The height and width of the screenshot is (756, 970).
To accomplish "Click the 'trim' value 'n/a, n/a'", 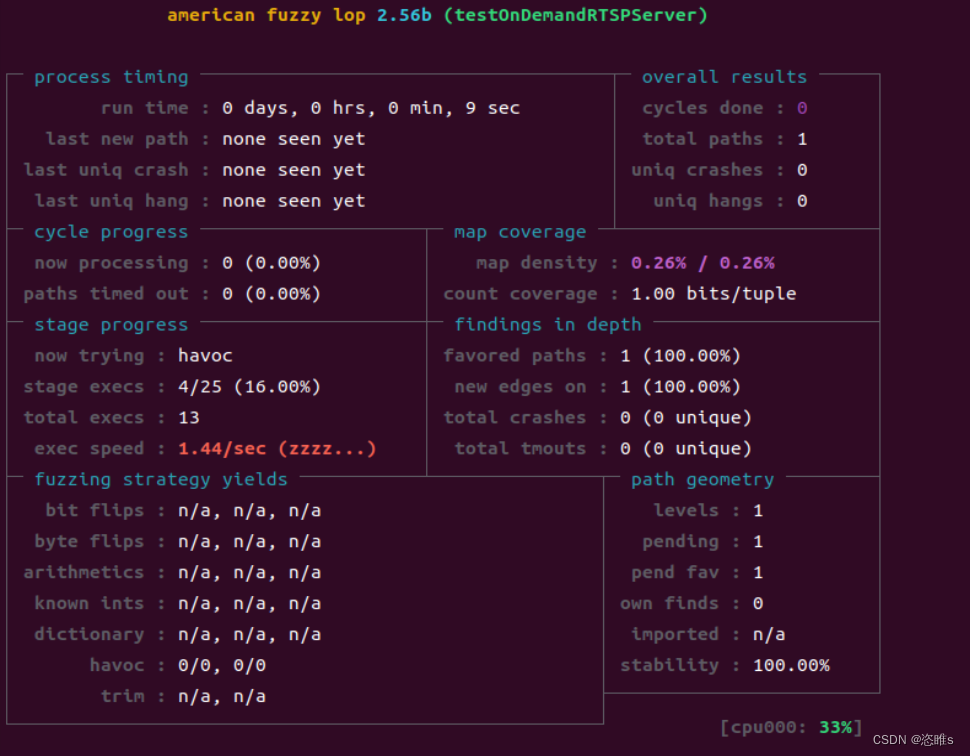I will 222,697.
